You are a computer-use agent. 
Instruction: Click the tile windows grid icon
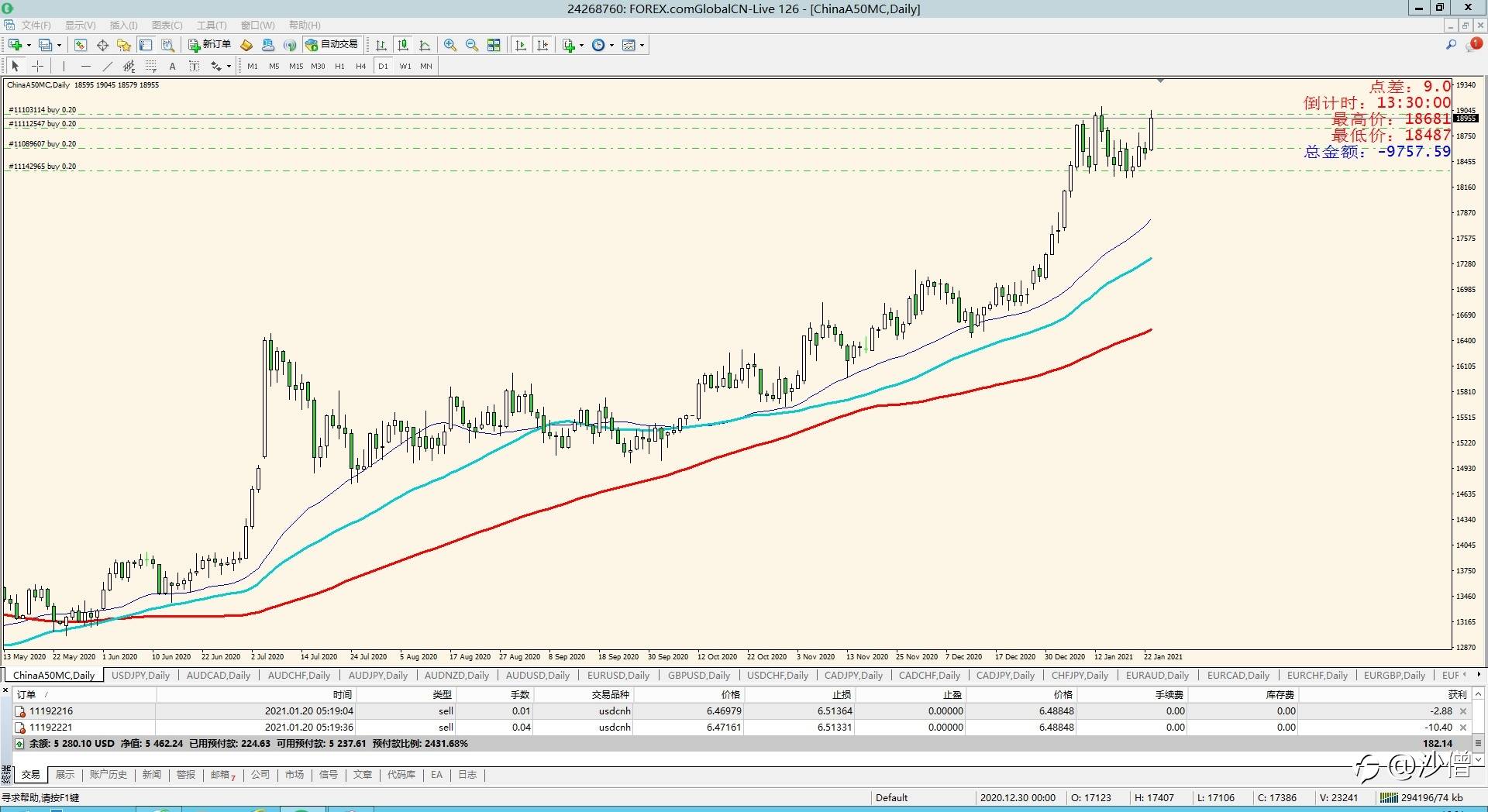tap(494, 45)
